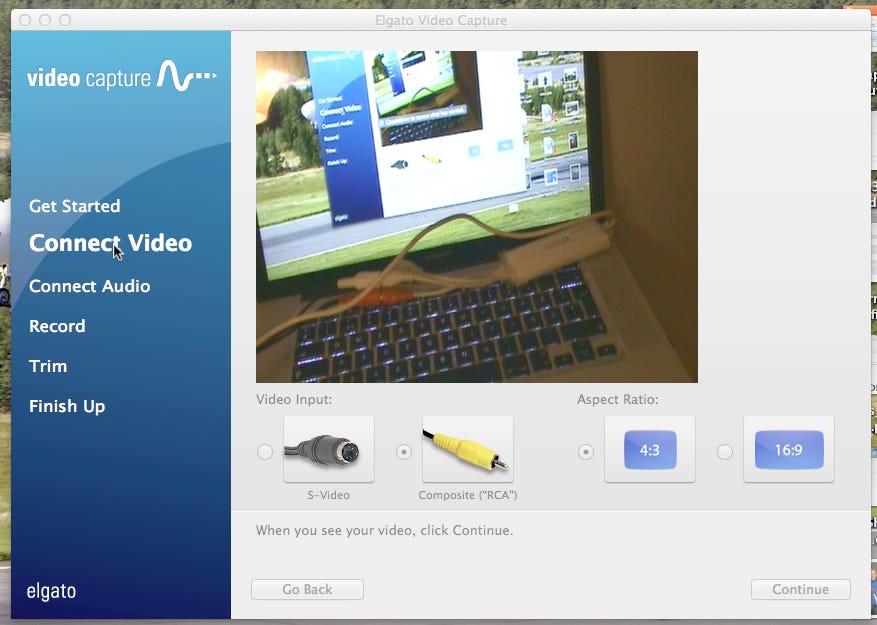
Task: Select the 16:9 radio button
Action: coord(725,452)
